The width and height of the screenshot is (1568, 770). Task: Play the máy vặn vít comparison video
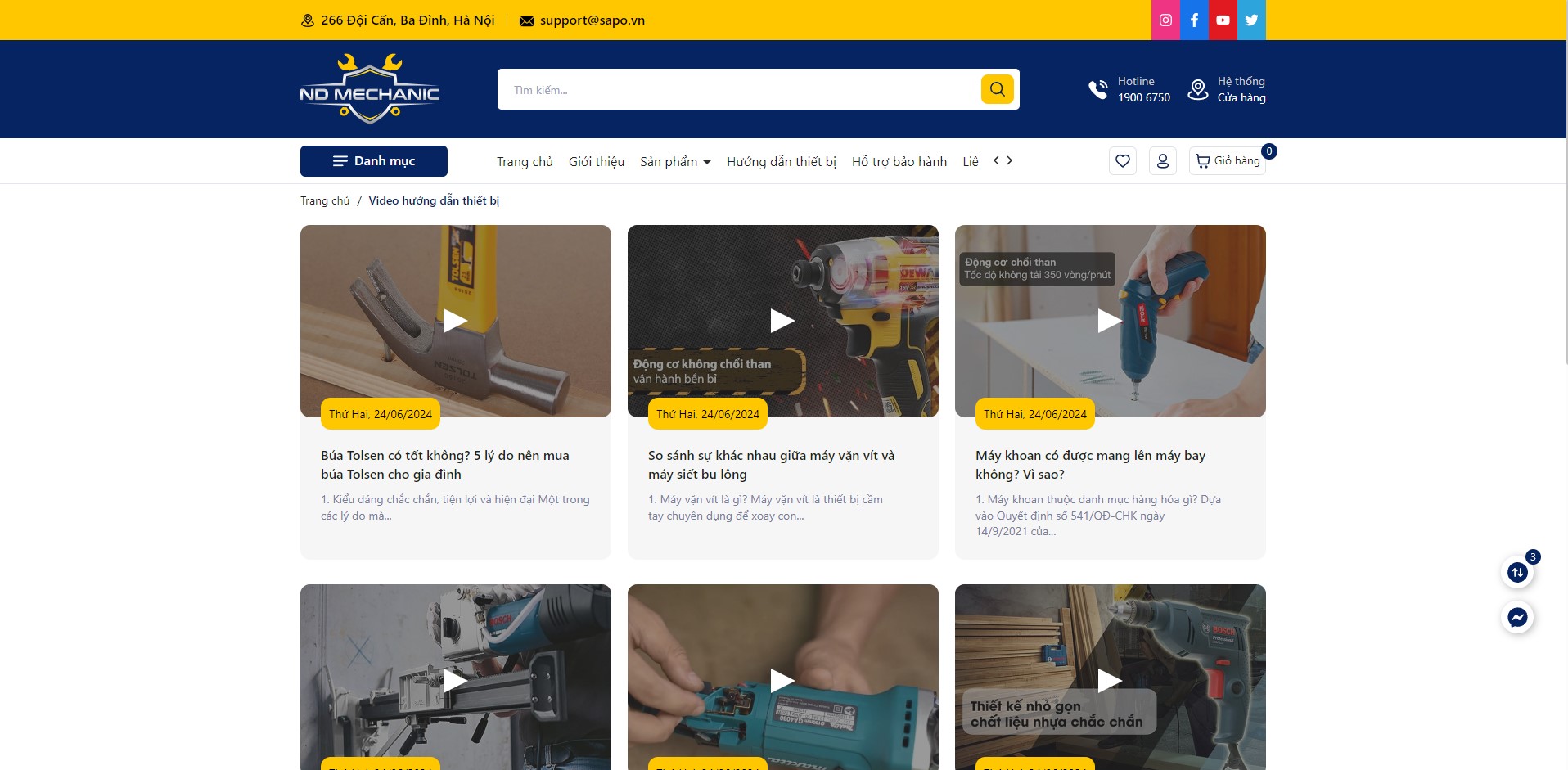(x=782, y=321)
